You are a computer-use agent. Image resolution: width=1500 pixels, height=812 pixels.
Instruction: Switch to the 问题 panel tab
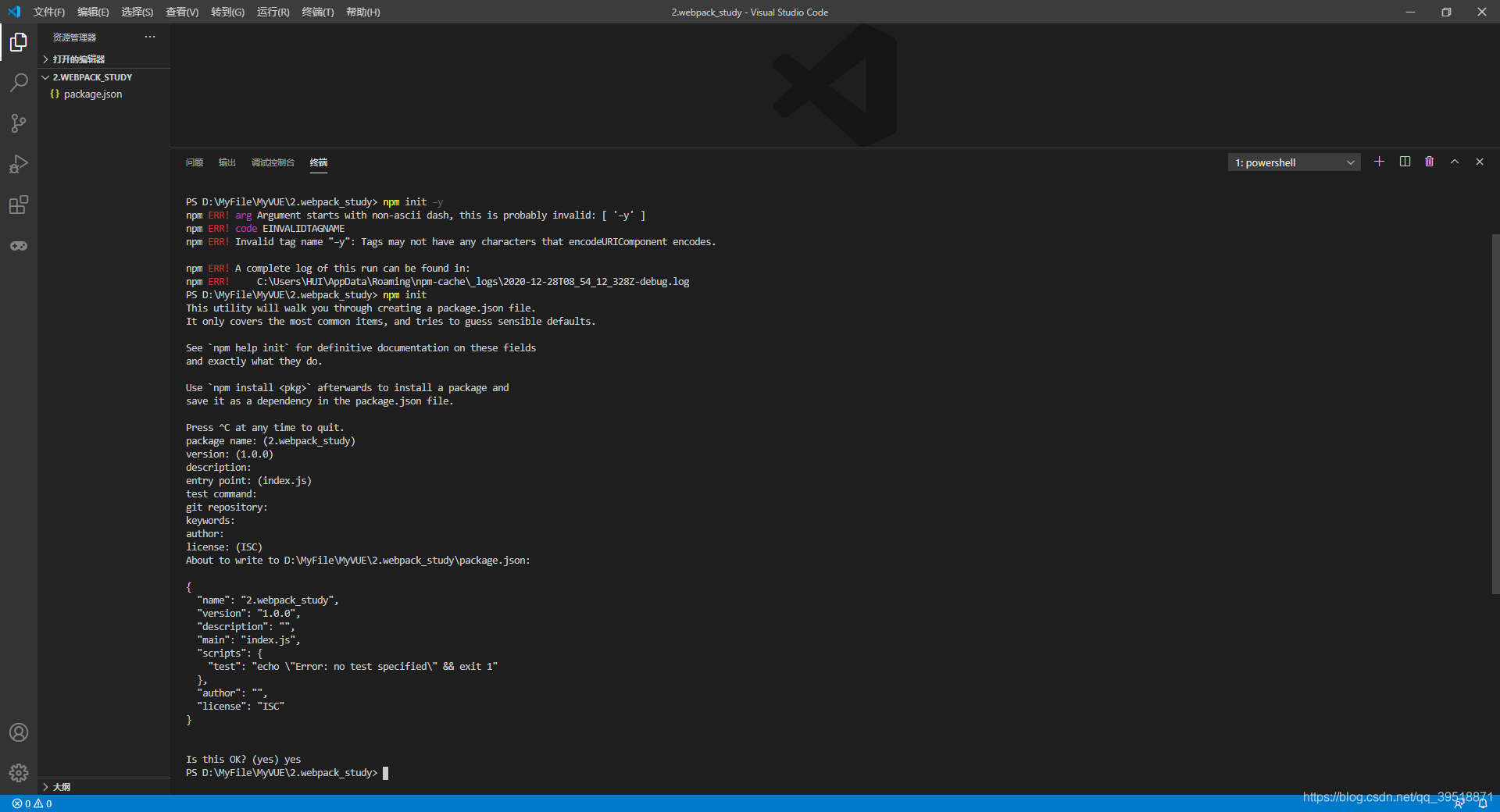195,162
